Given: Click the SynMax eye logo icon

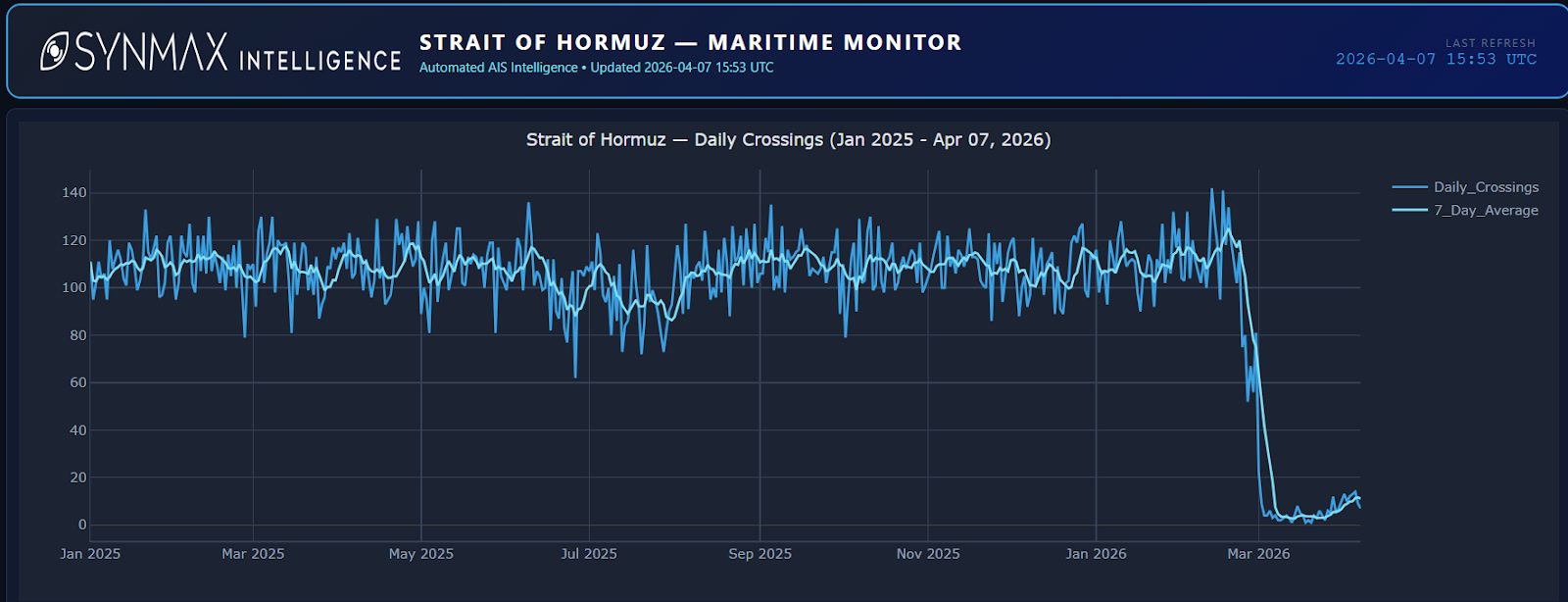Looking at the screenshot, I should 54,51.
